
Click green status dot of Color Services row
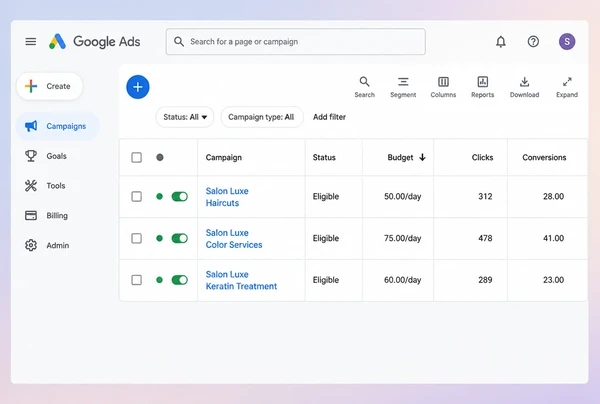160,238
